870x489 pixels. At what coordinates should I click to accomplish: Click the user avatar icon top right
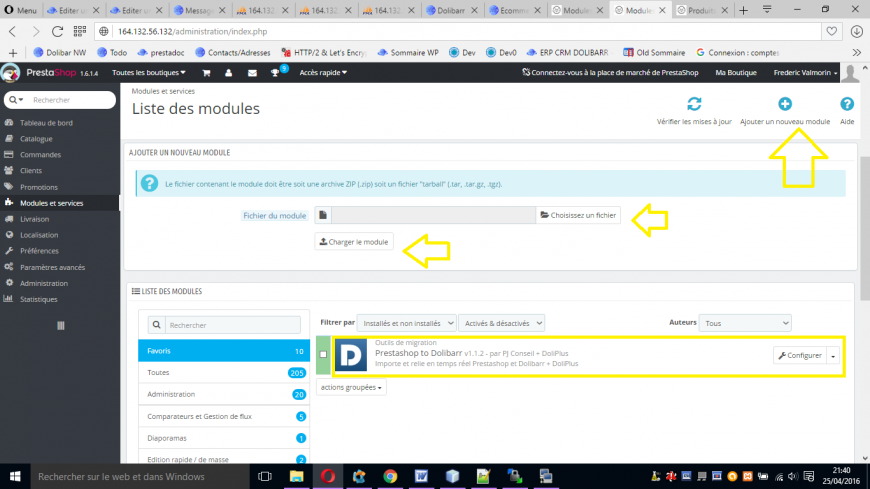[x=850, y=73]
